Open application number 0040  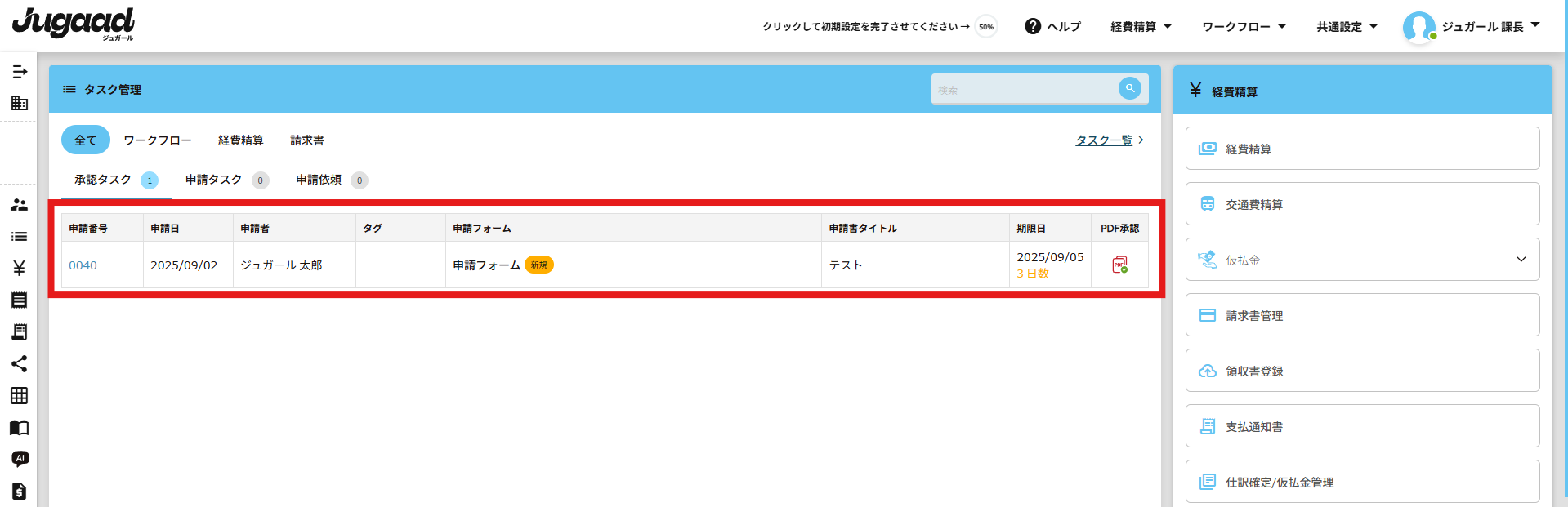83,265
